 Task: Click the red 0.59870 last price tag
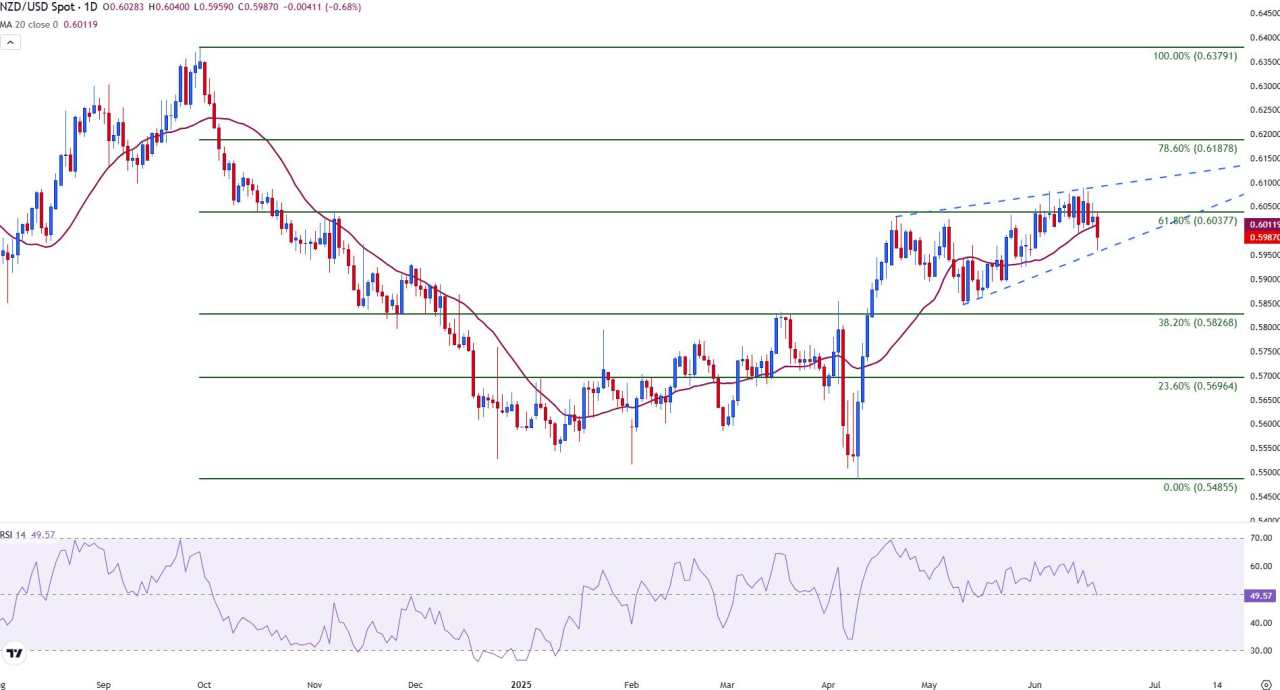[x=1263, y=237]
